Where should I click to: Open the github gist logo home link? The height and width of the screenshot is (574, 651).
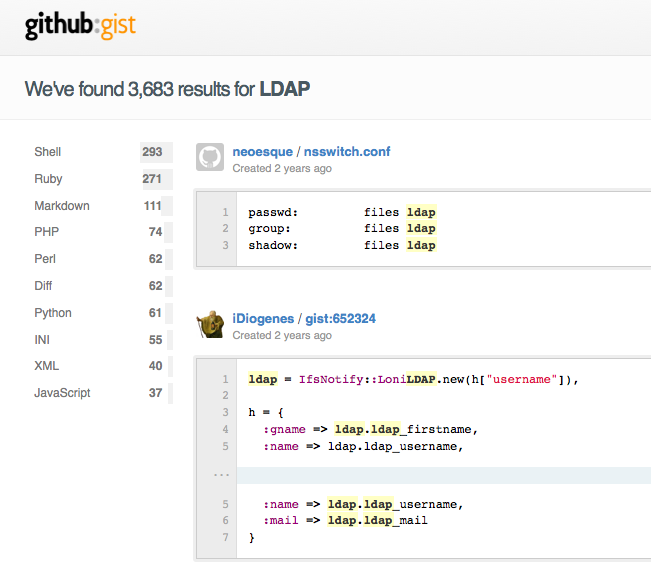point(80,25)
